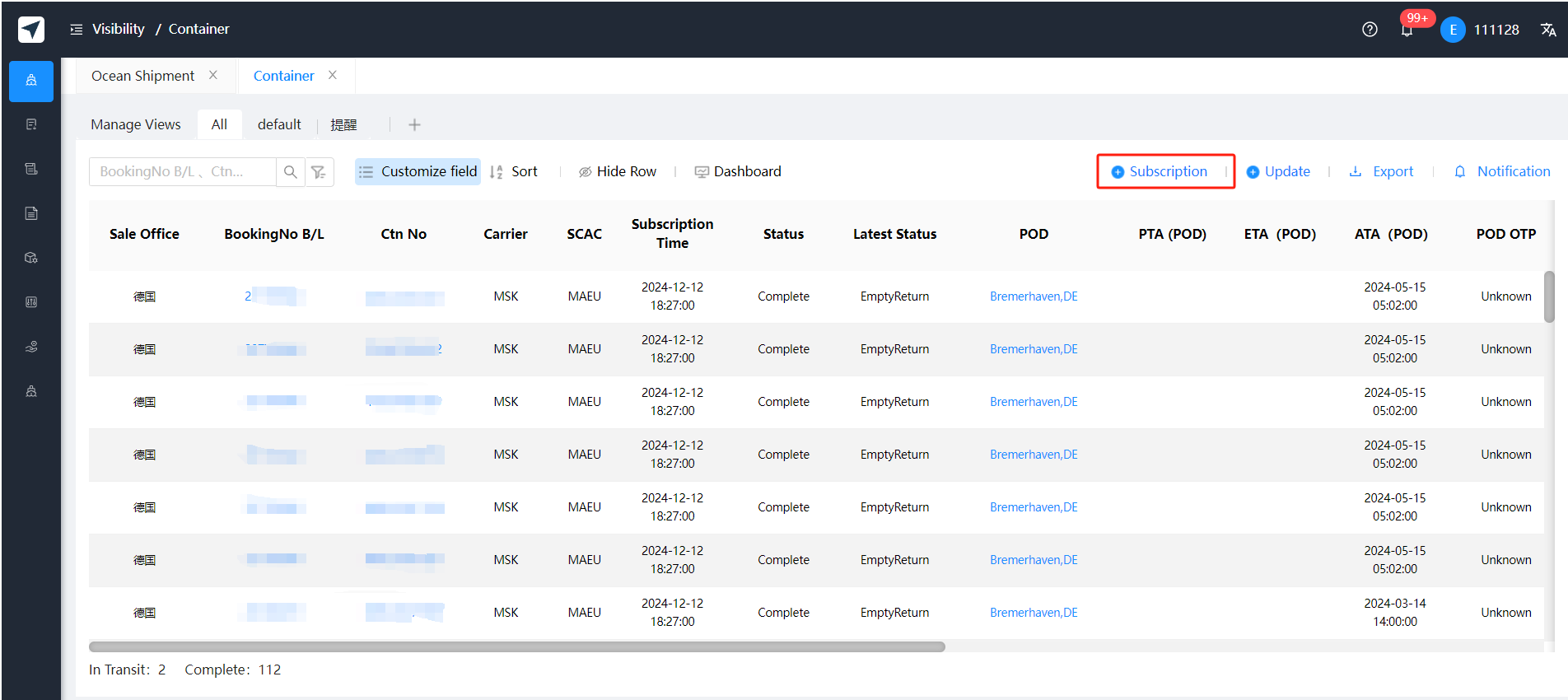Close the Ocean Shipment tab
The width and height of the screenshot is (1568, 700).
[x=213, y=75]
